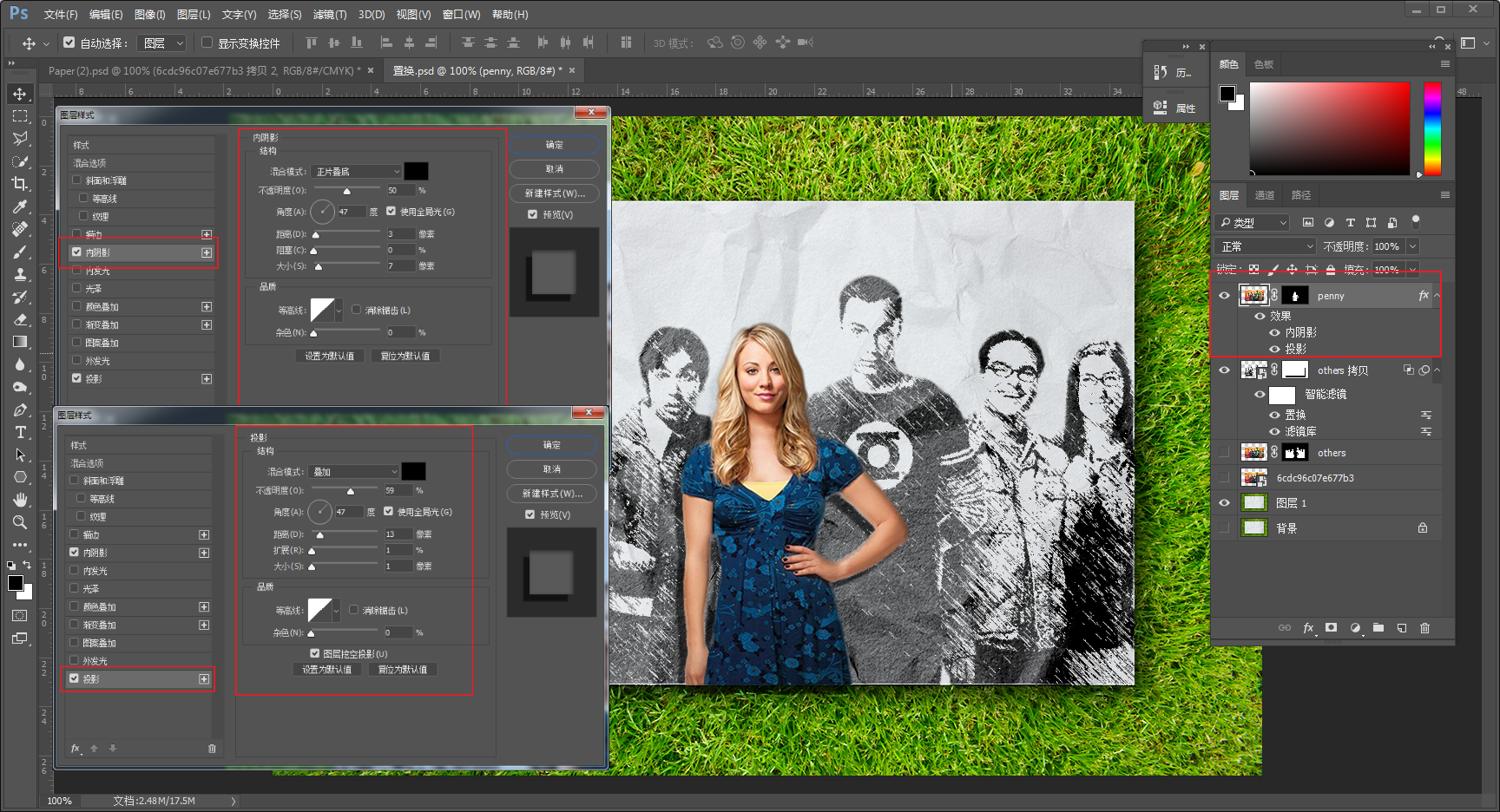Hide the penny layer
This screenshot has width=1500, height=812.
1224,296
